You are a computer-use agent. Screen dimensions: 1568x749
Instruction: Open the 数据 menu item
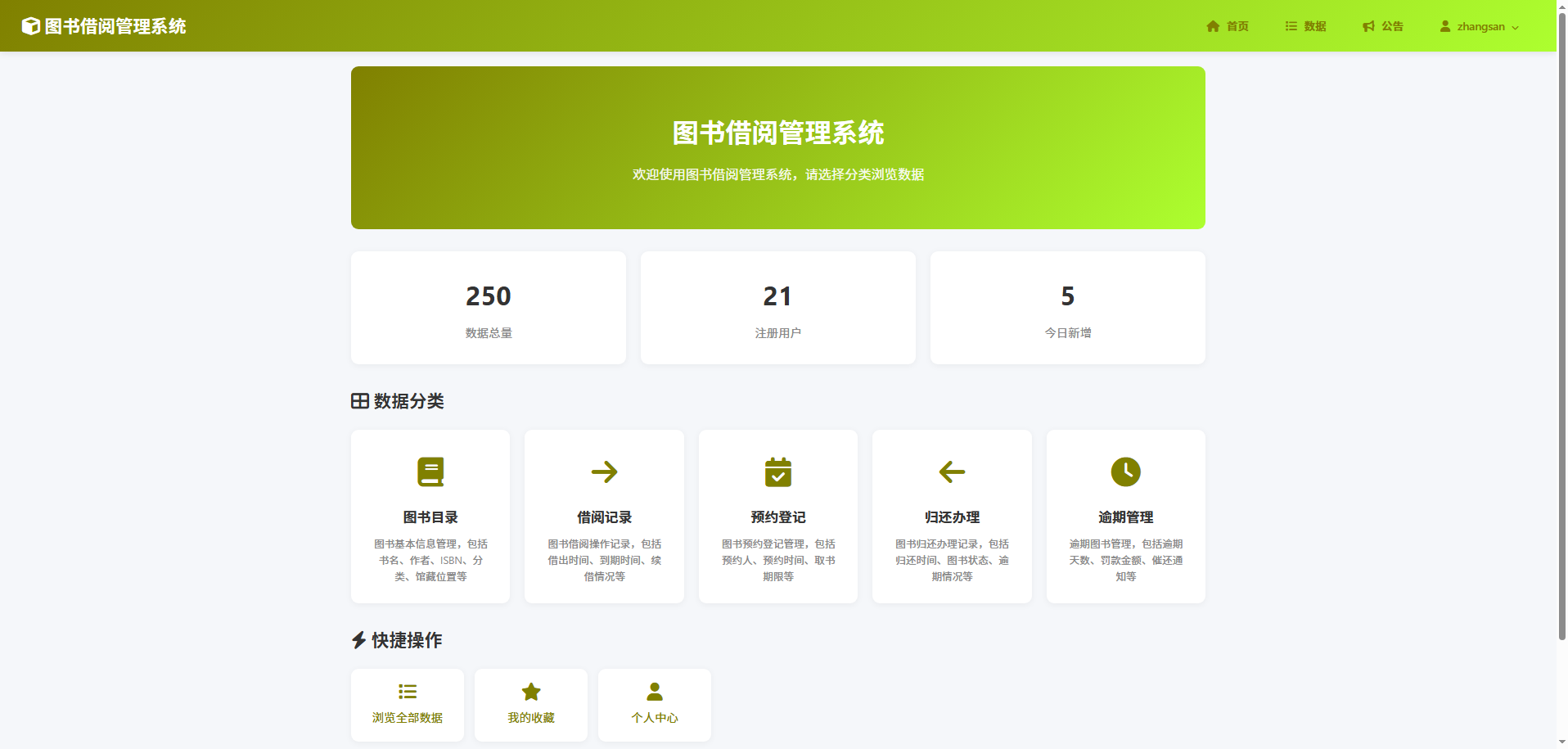click(x=1305, y=26)
